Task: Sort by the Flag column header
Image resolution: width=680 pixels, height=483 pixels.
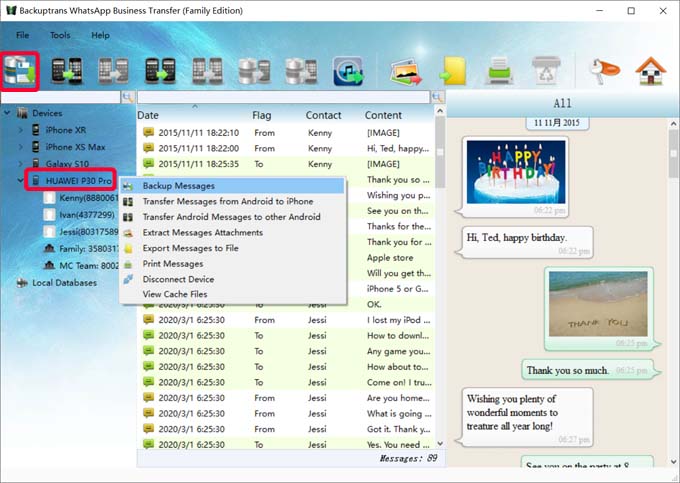Action: pos(262,115)
